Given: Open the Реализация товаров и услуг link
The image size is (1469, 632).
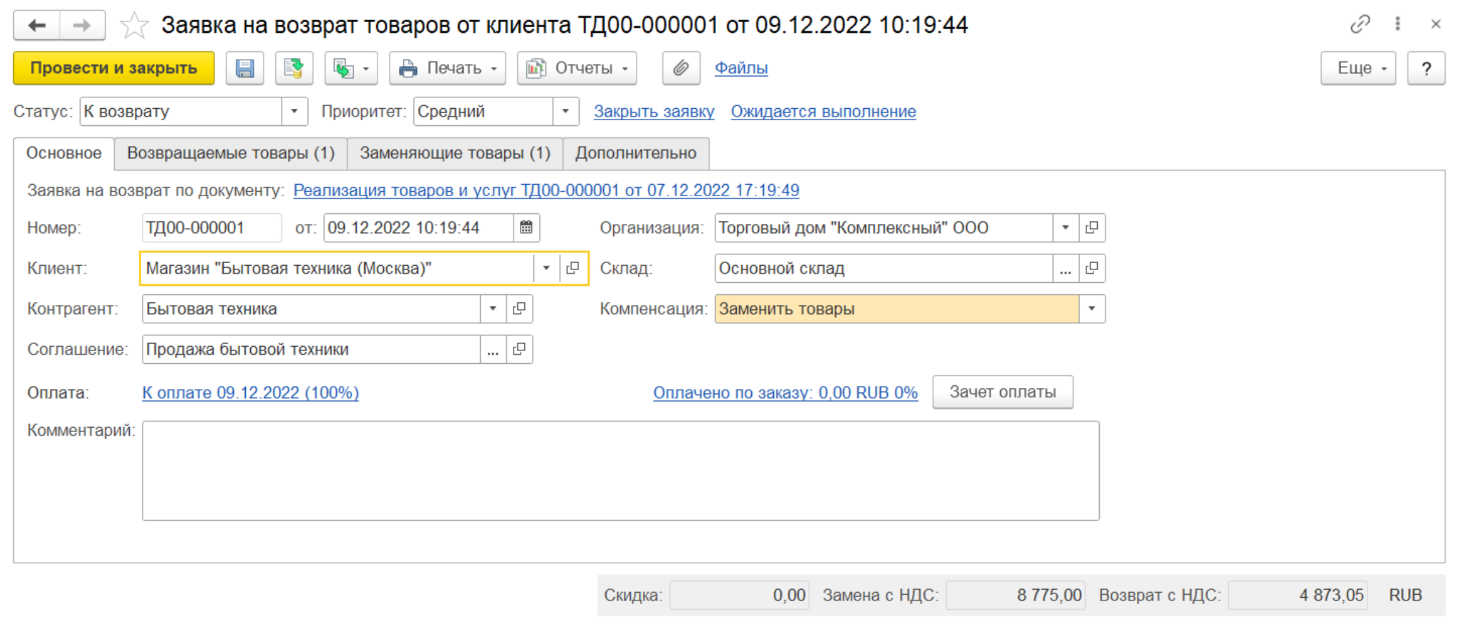Looking at the screenshot, I should (x=546, y=190).
